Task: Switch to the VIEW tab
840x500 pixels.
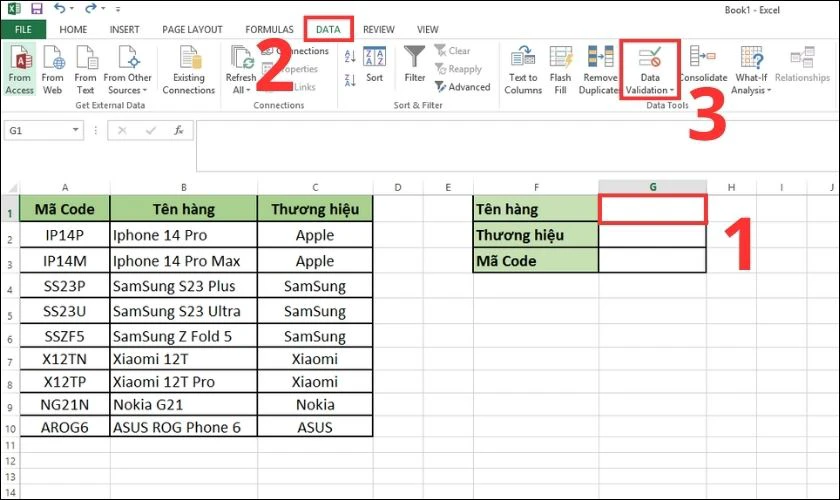Action: coord(428,29)
